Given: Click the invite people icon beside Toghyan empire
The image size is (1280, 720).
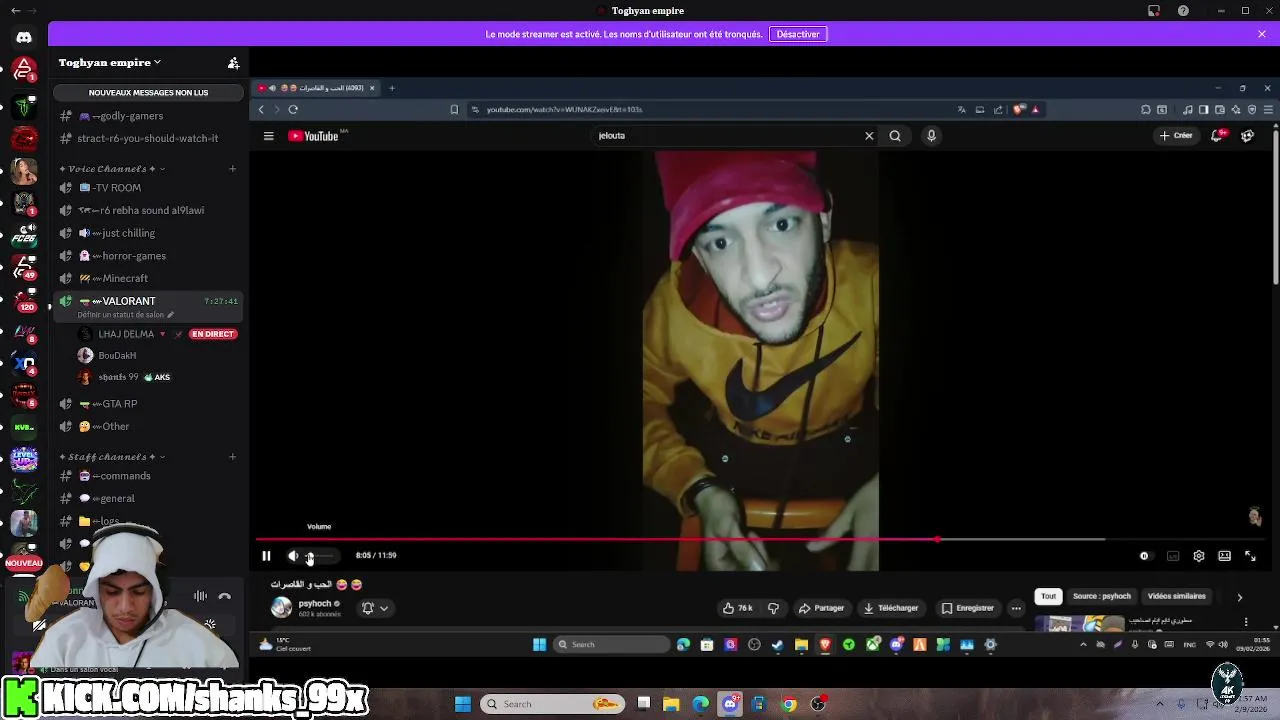Looking at the screenshot, I should point(233,63).
